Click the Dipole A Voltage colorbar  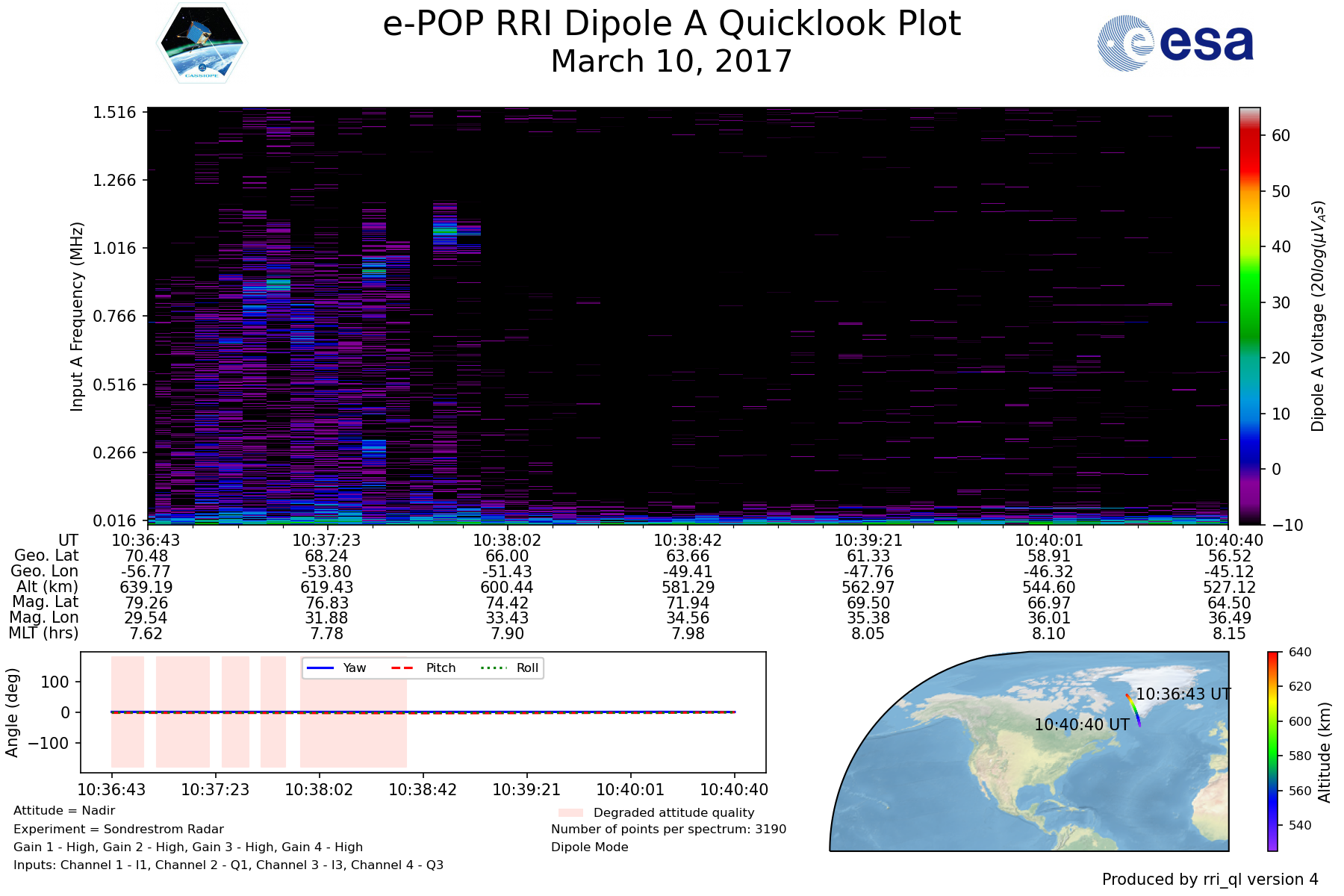point(1249,316)
